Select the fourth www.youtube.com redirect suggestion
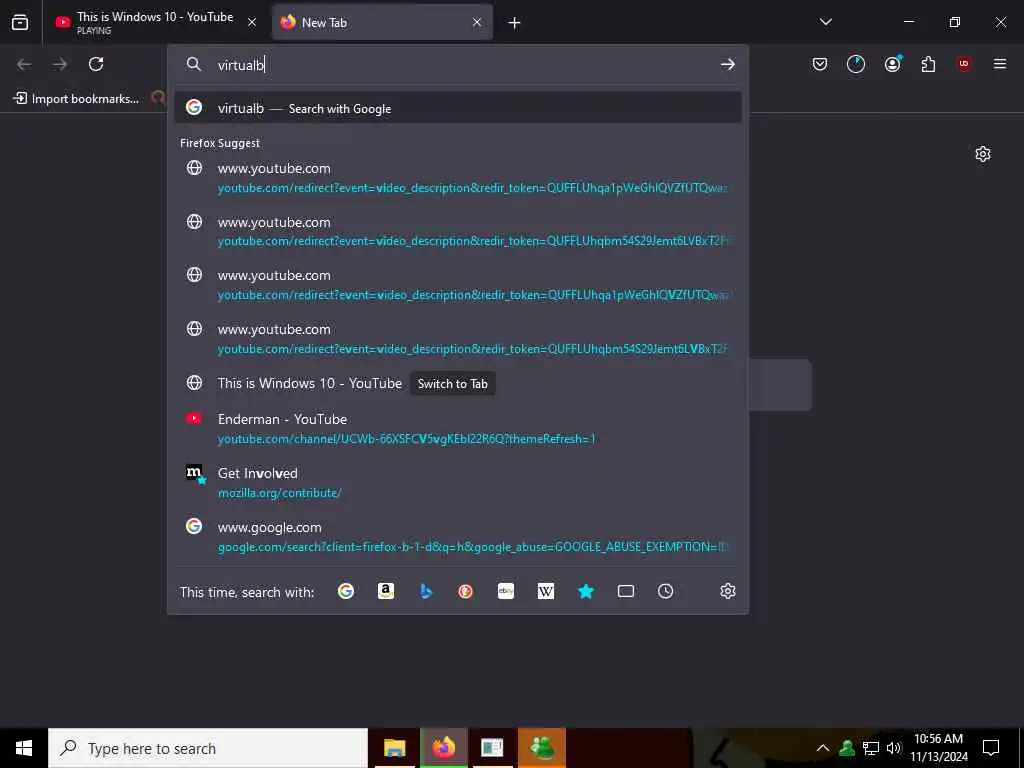 click(458, 338)
